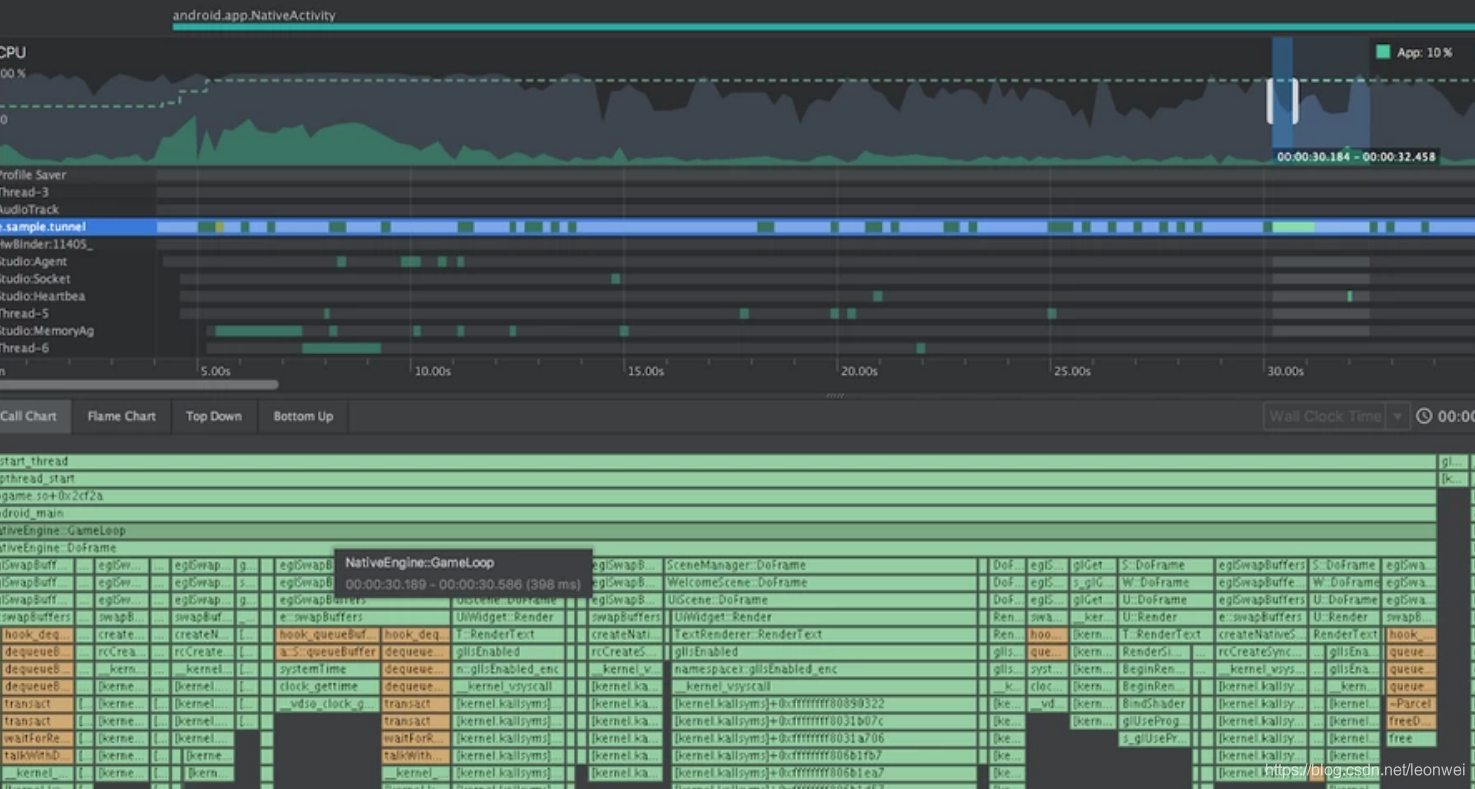
Task: Click the clock icon beside Wall Clock Time
Action: click(1424, 416)
